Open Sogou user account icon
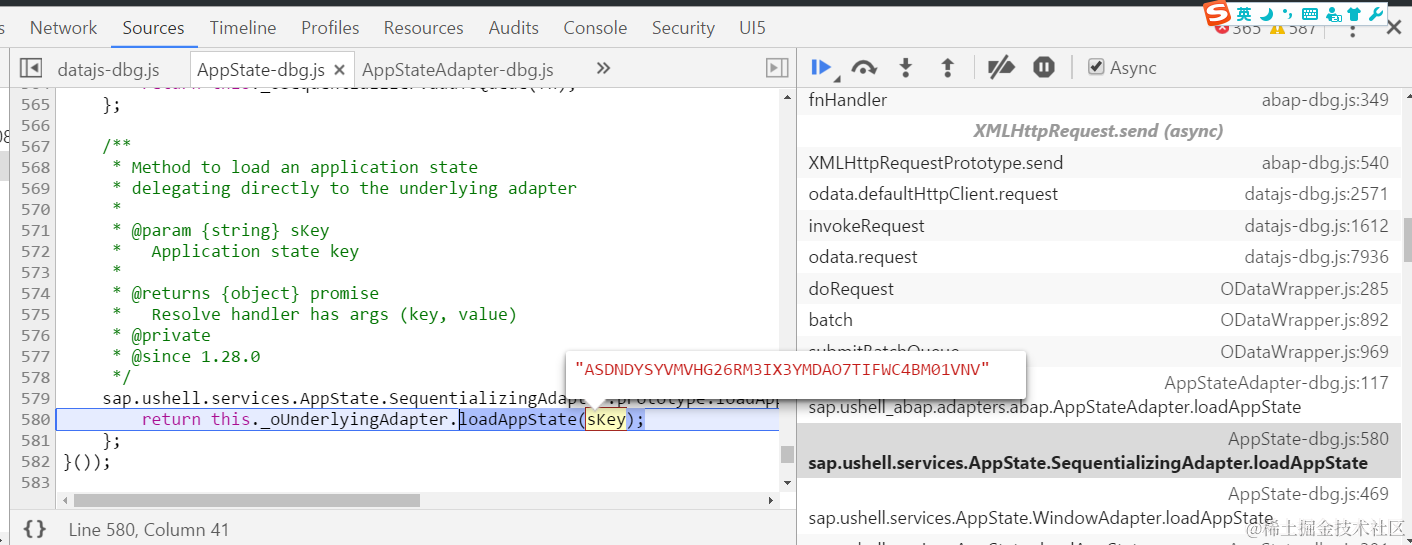This screenshot has height=545, width=1412. (1332, 14)
